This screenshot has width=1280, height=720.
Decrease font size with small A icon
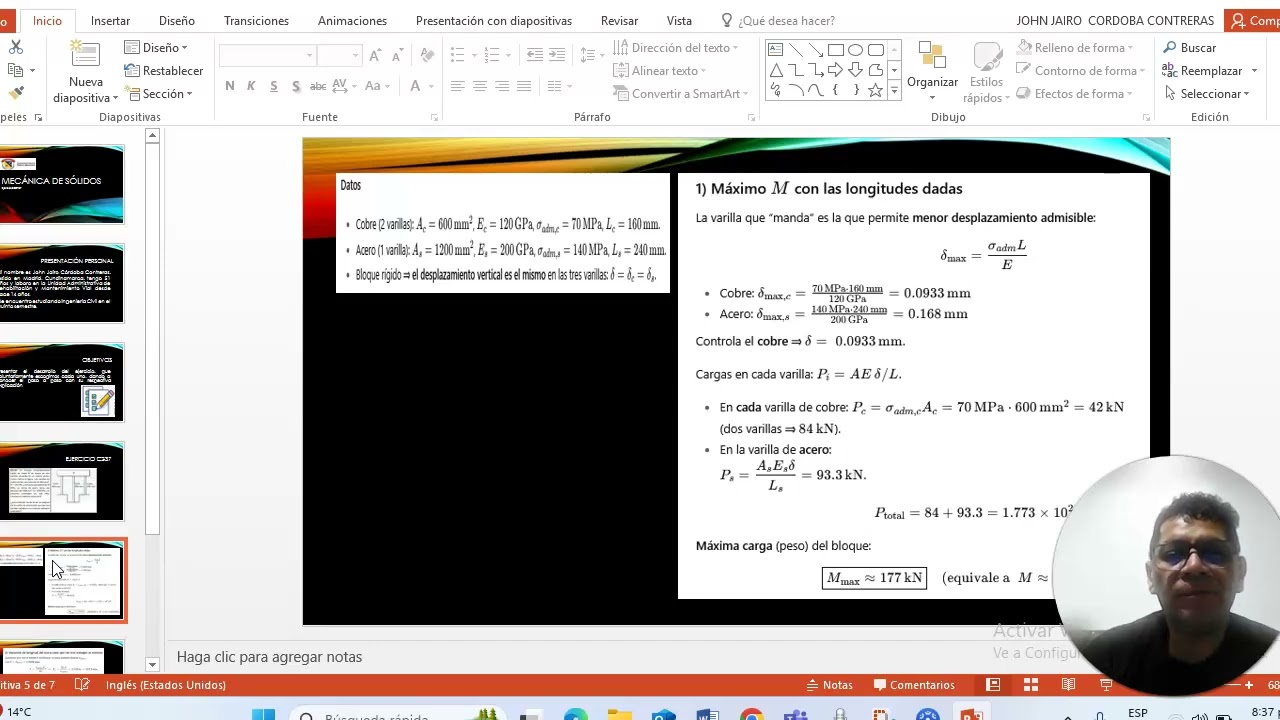(x=397, y=56)
